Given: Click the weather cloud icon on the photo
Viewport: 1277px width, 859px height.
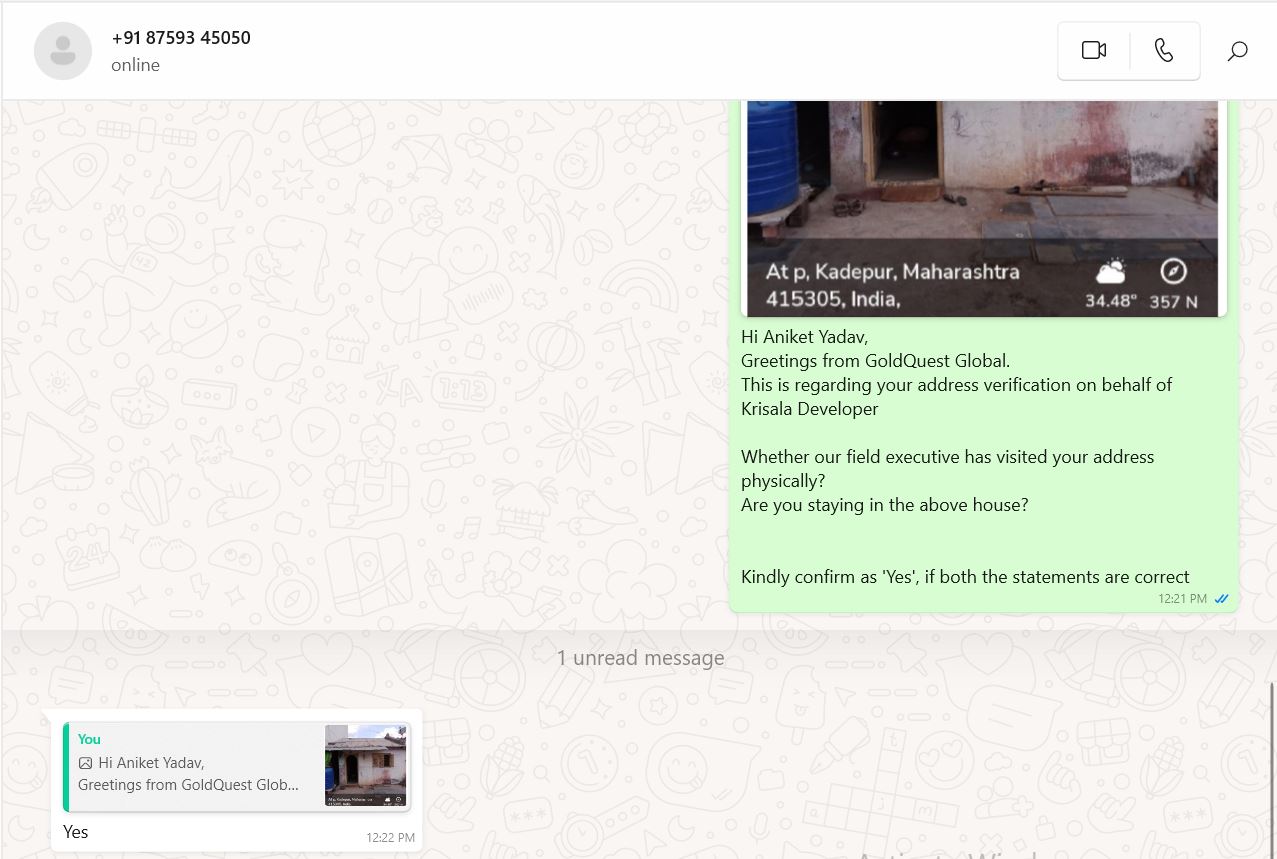Looking at the screenshot, I should pos(1110,272).
